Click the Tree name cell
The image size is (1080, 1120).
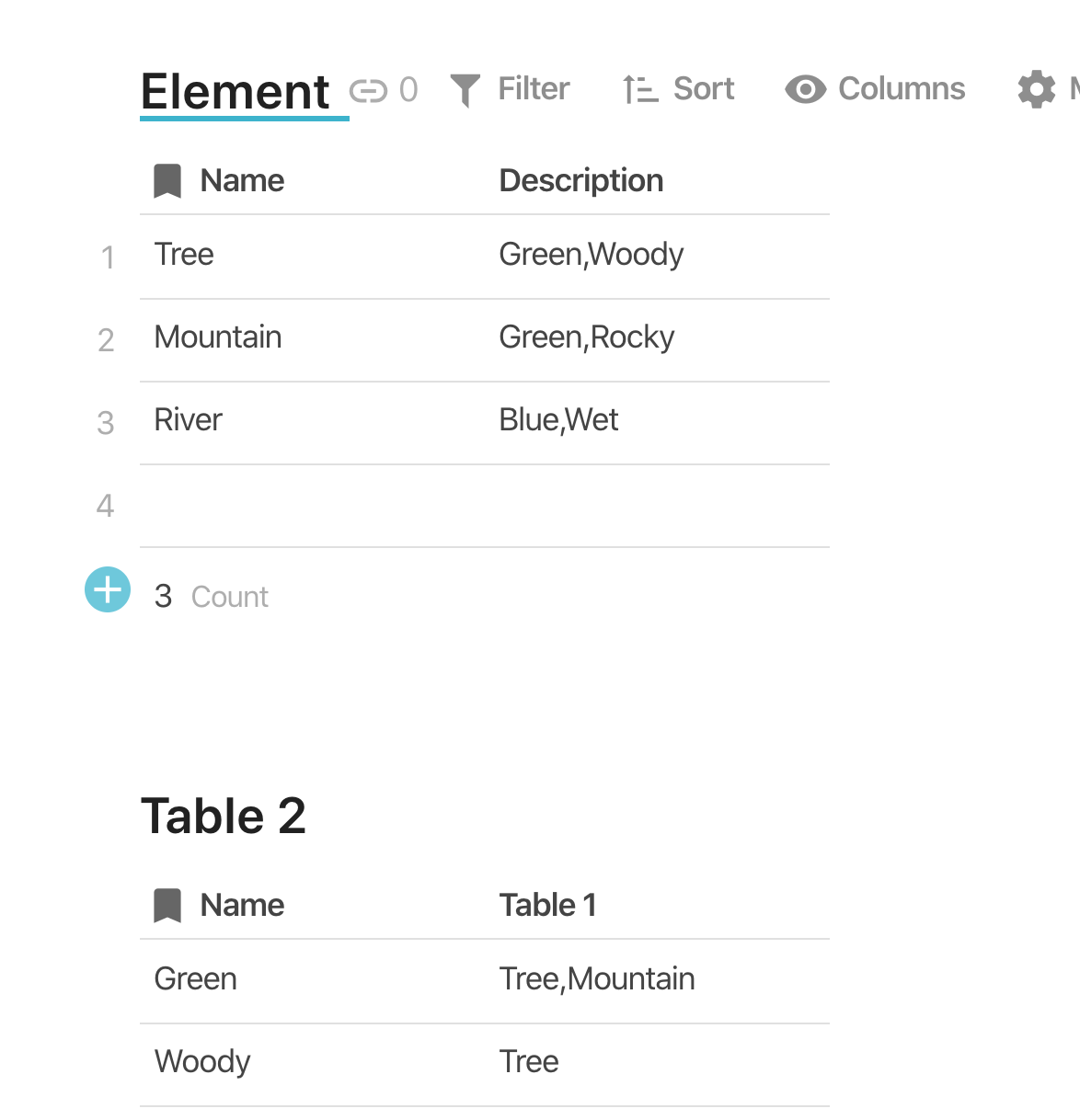pos(184,255)
